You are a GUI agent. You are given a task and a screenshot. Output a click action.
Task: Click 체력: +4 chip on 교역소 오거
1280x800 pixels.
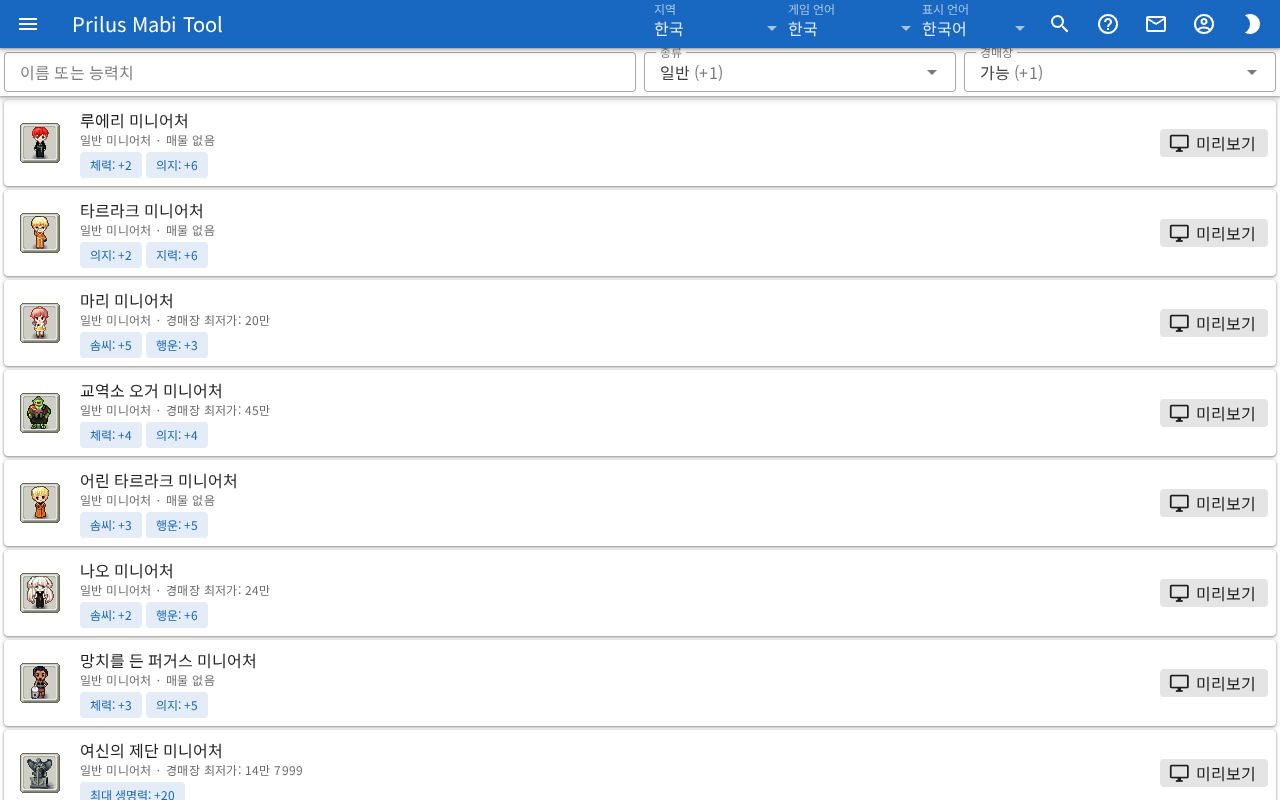point(111,435)
